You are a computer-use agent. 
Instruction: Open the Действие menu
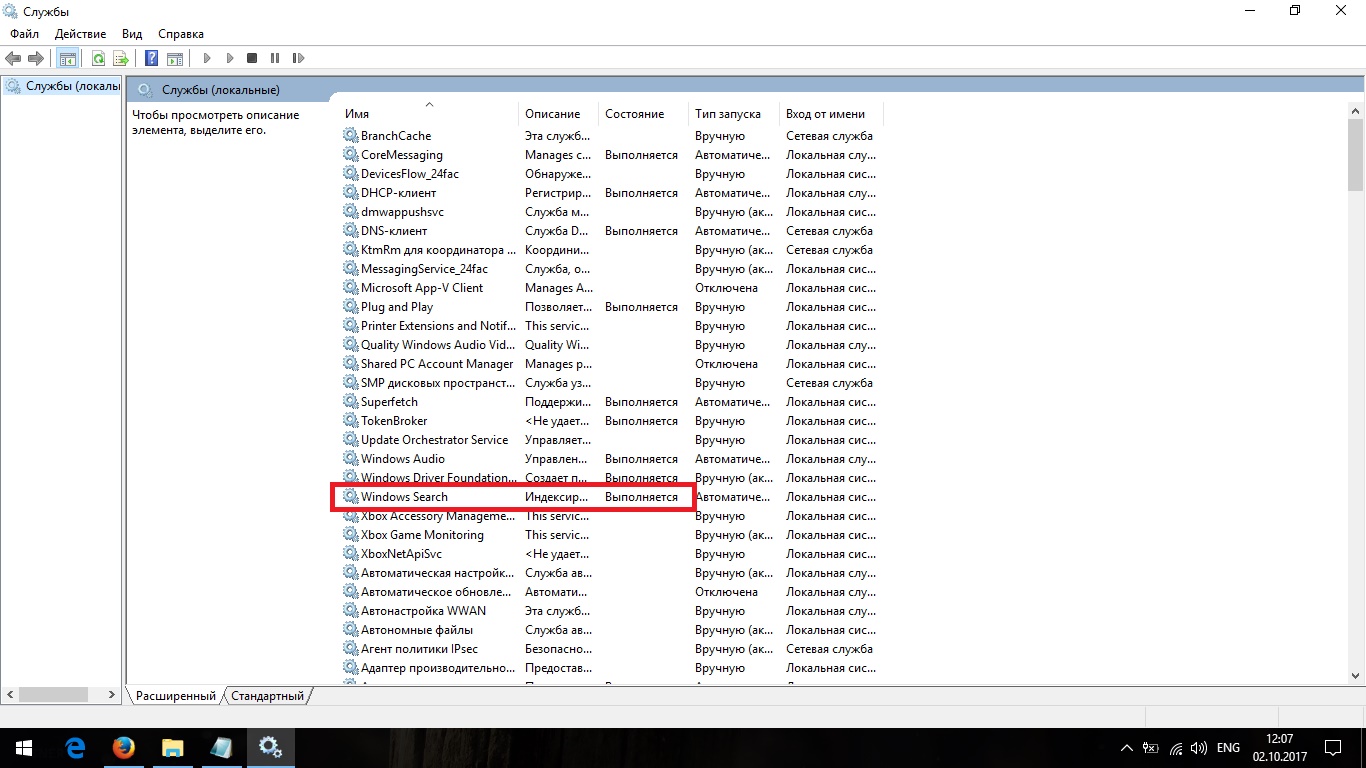coord(80,34)
